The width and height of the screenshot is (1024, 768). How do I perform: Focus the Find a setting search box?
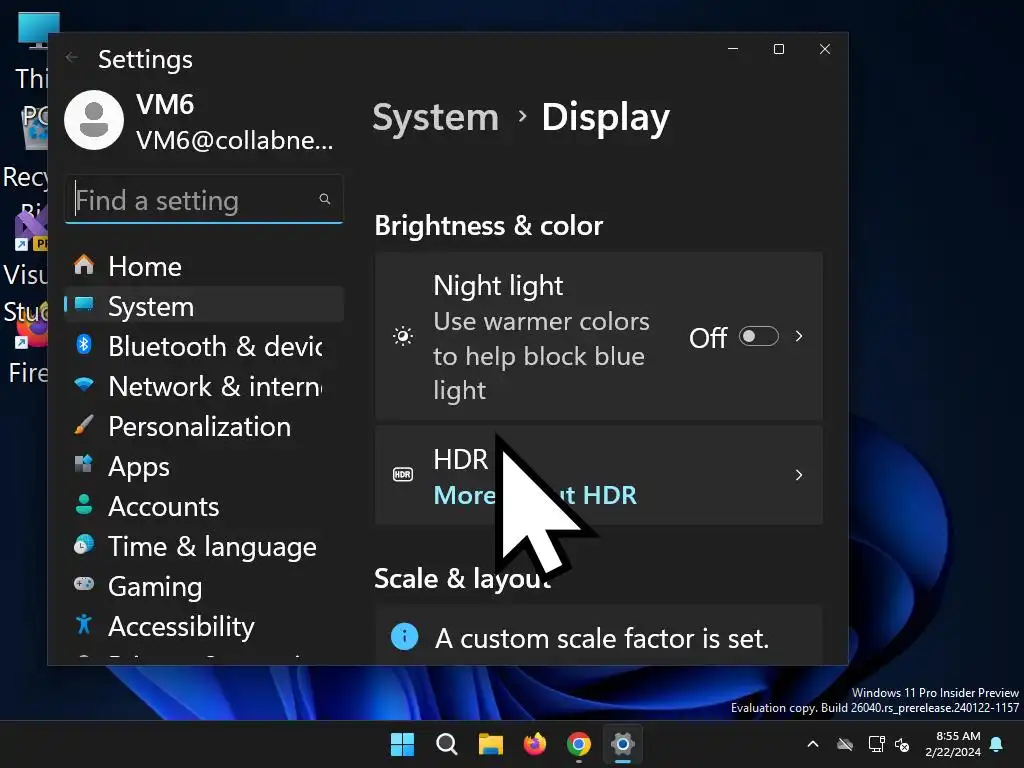(x=204, y=199)
